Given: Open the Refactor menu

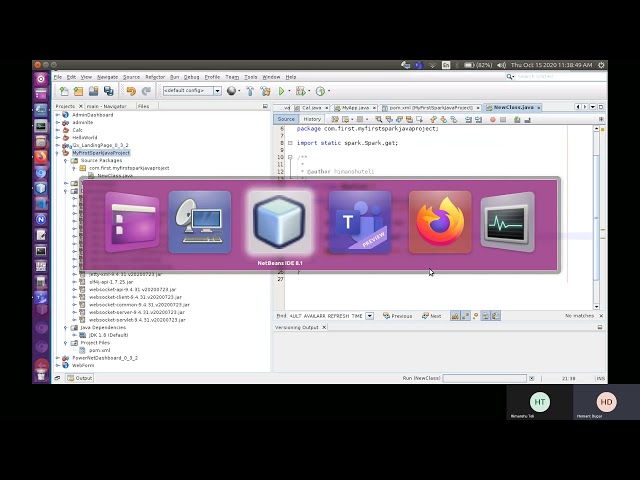Looking at the screenshot, I should coord(155,77).
